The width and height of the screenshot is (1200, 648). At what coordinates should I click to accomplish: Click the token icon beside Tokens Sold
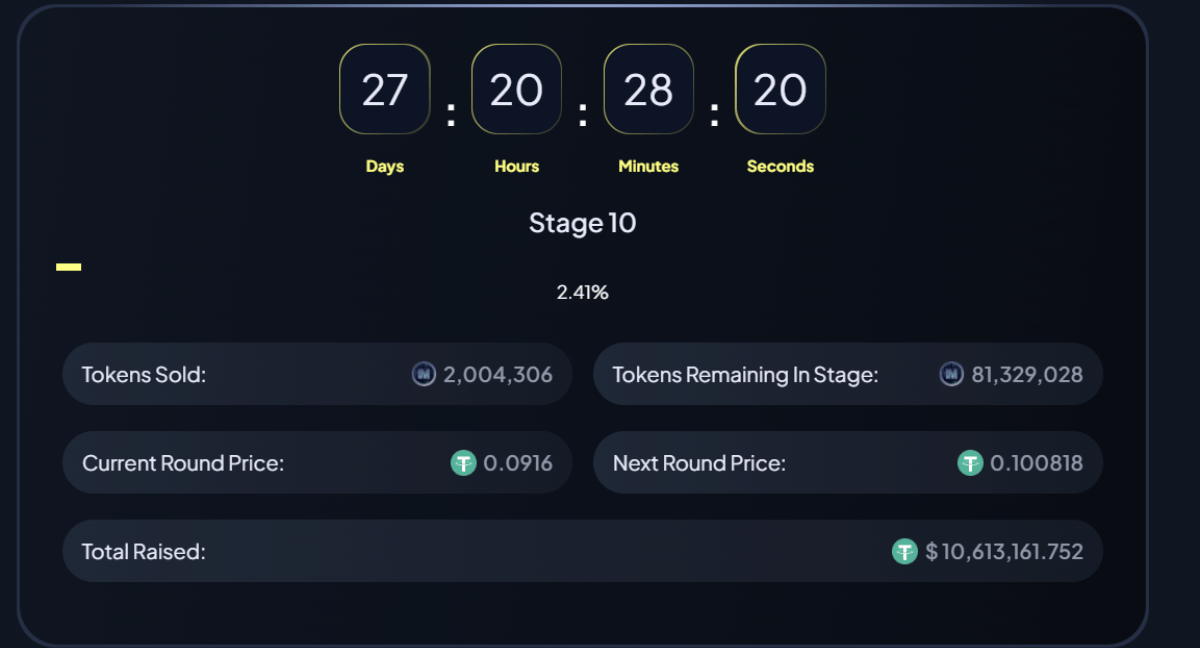[x=424, y=375]
